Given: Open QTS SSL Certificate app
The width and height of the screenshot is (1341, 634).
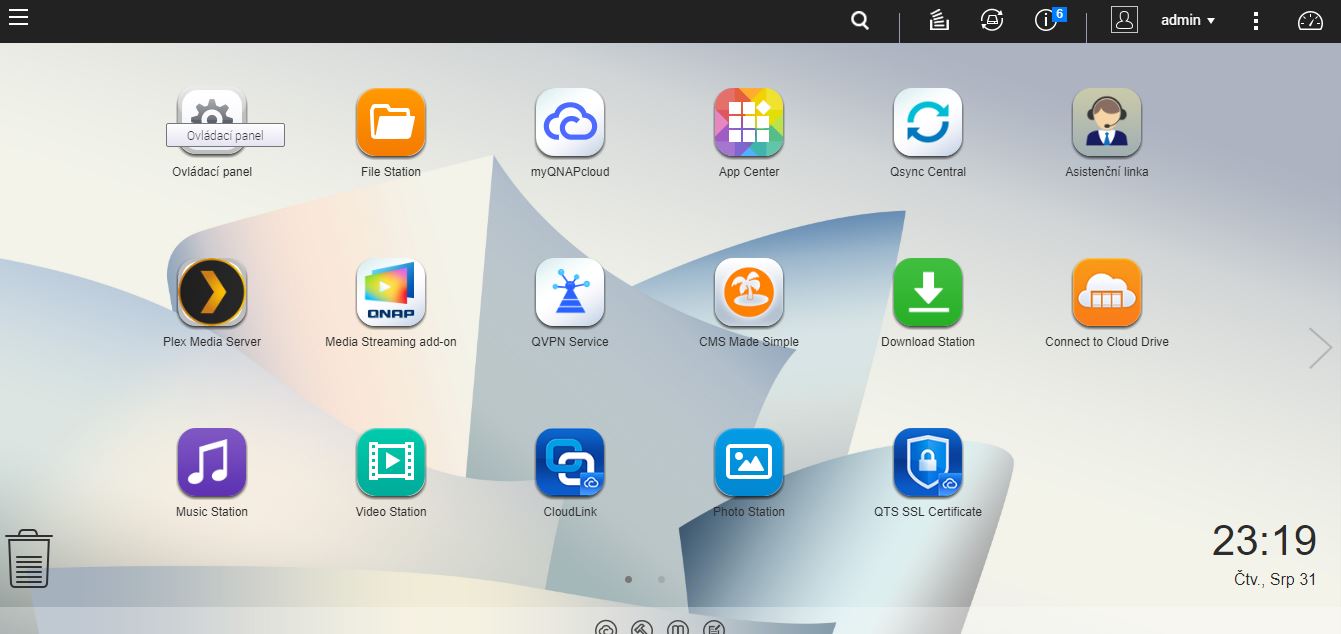Looking at the screenshot, I should pyautogui.click(x=928, y=462).
